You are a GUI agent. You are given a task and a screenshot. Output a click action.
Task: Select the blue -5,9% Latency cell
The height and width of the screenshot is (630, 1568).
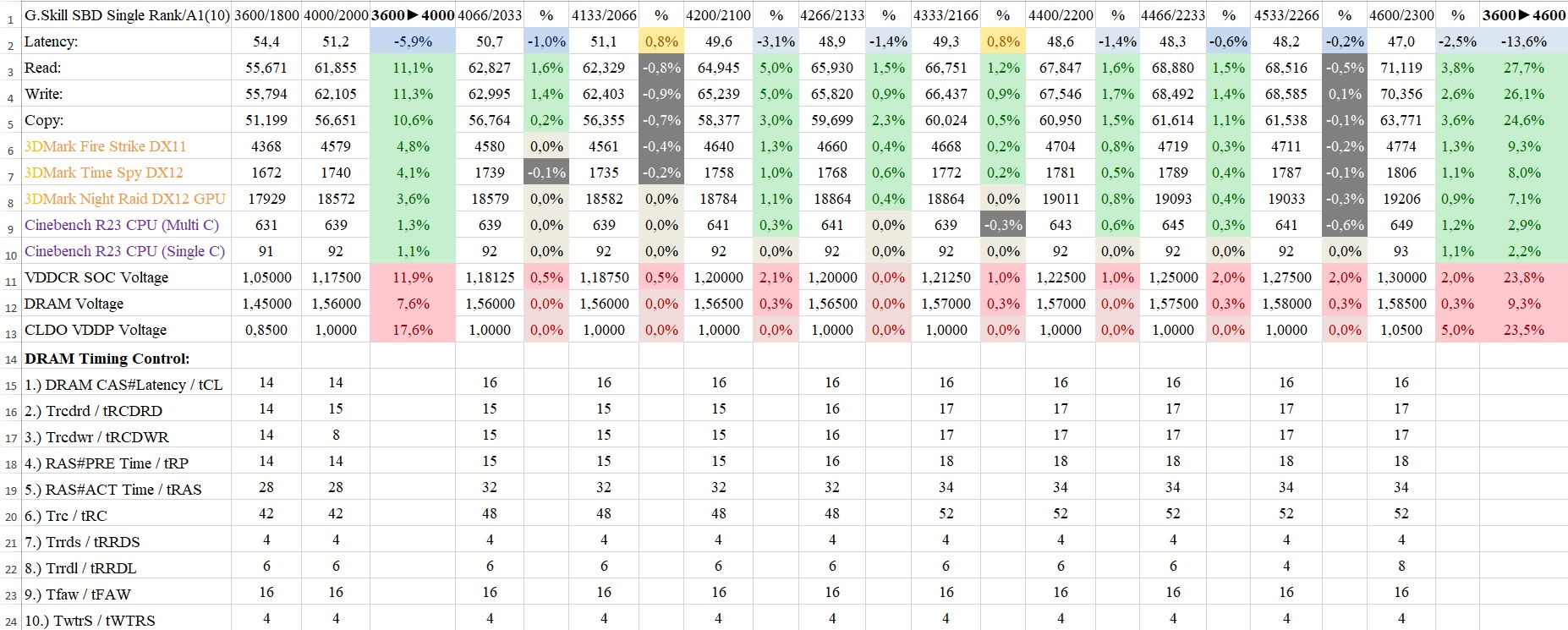pyautogui.click(x=413, y=41)
